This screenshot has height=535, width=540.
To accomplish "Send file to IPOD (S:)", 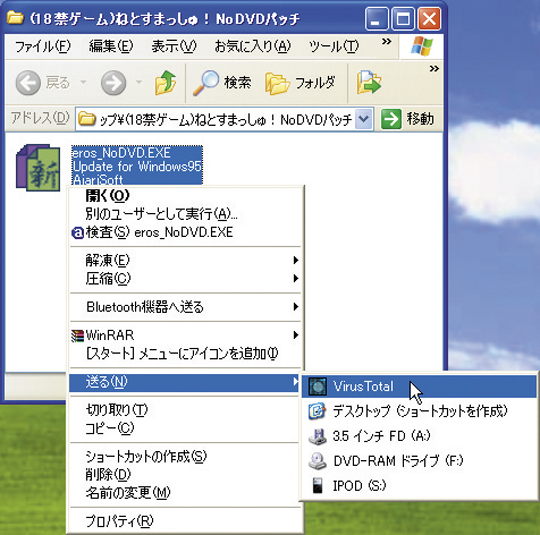I will (x=419, y=486).
